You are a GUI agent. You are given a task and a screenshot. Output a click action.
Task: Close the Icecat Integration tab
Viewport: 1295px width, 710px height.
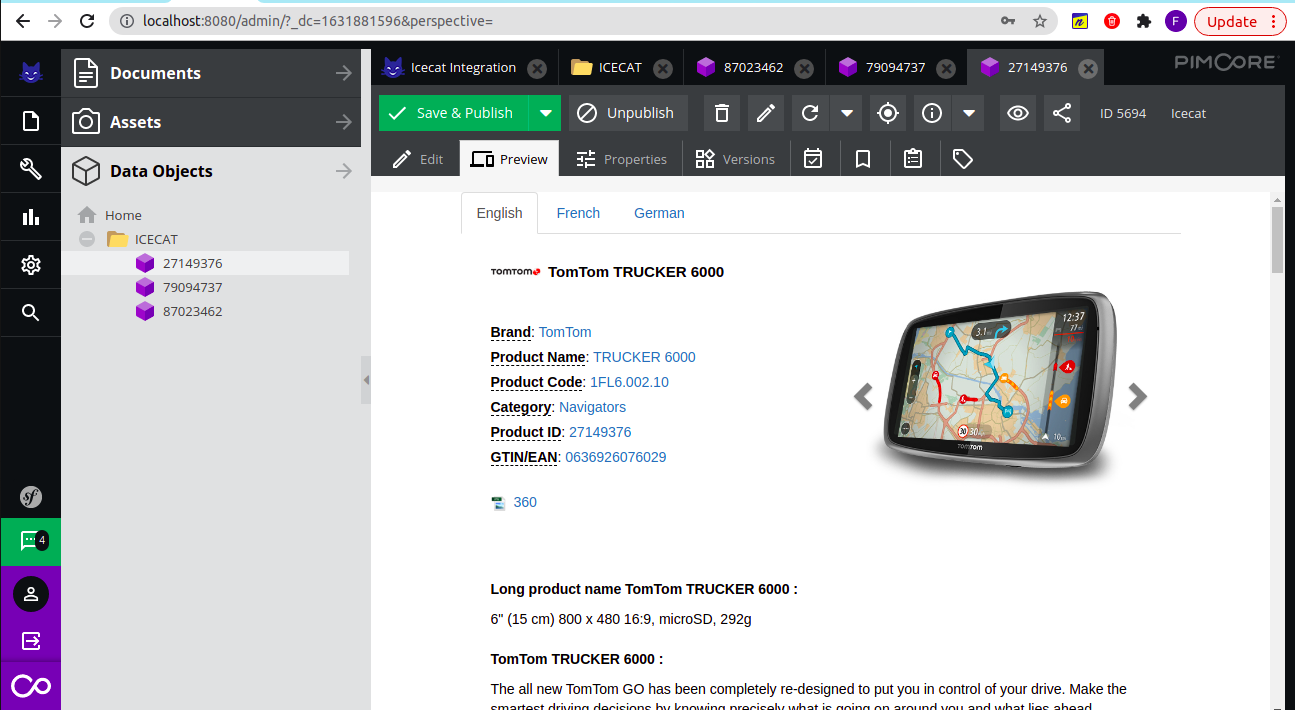pos(537,68)
